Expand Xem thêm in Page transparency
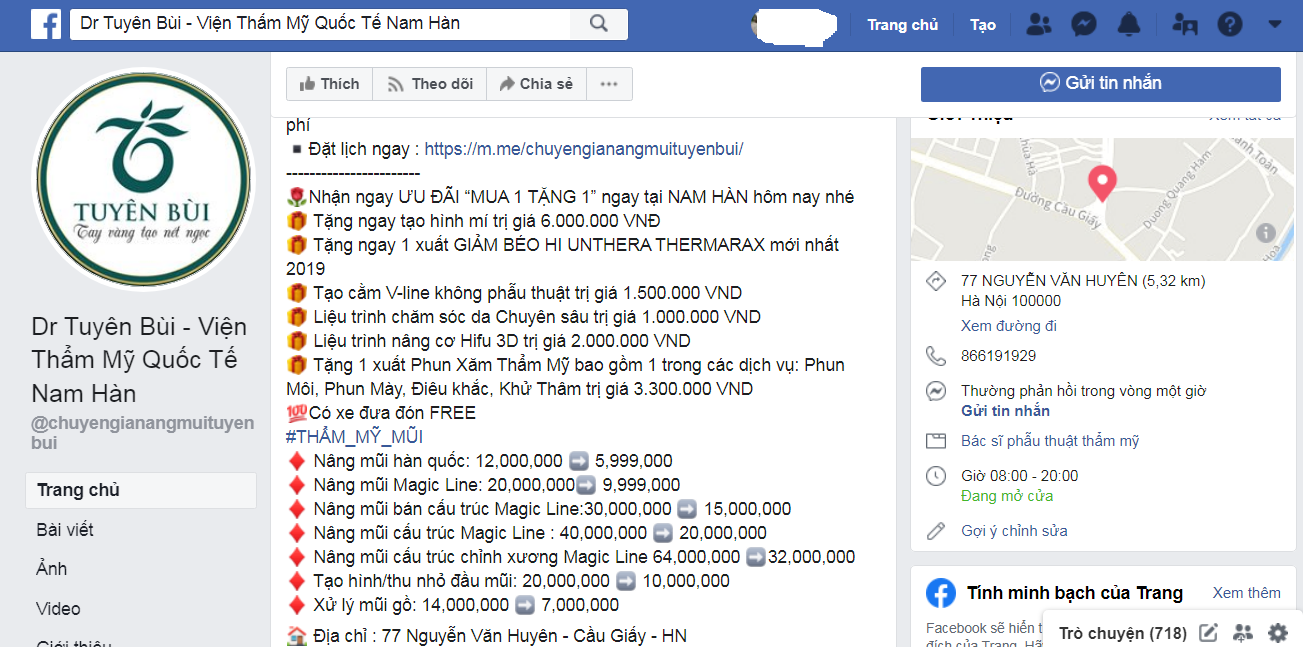This screenshot has height=647, width=1303. [x=1246, y=593]
